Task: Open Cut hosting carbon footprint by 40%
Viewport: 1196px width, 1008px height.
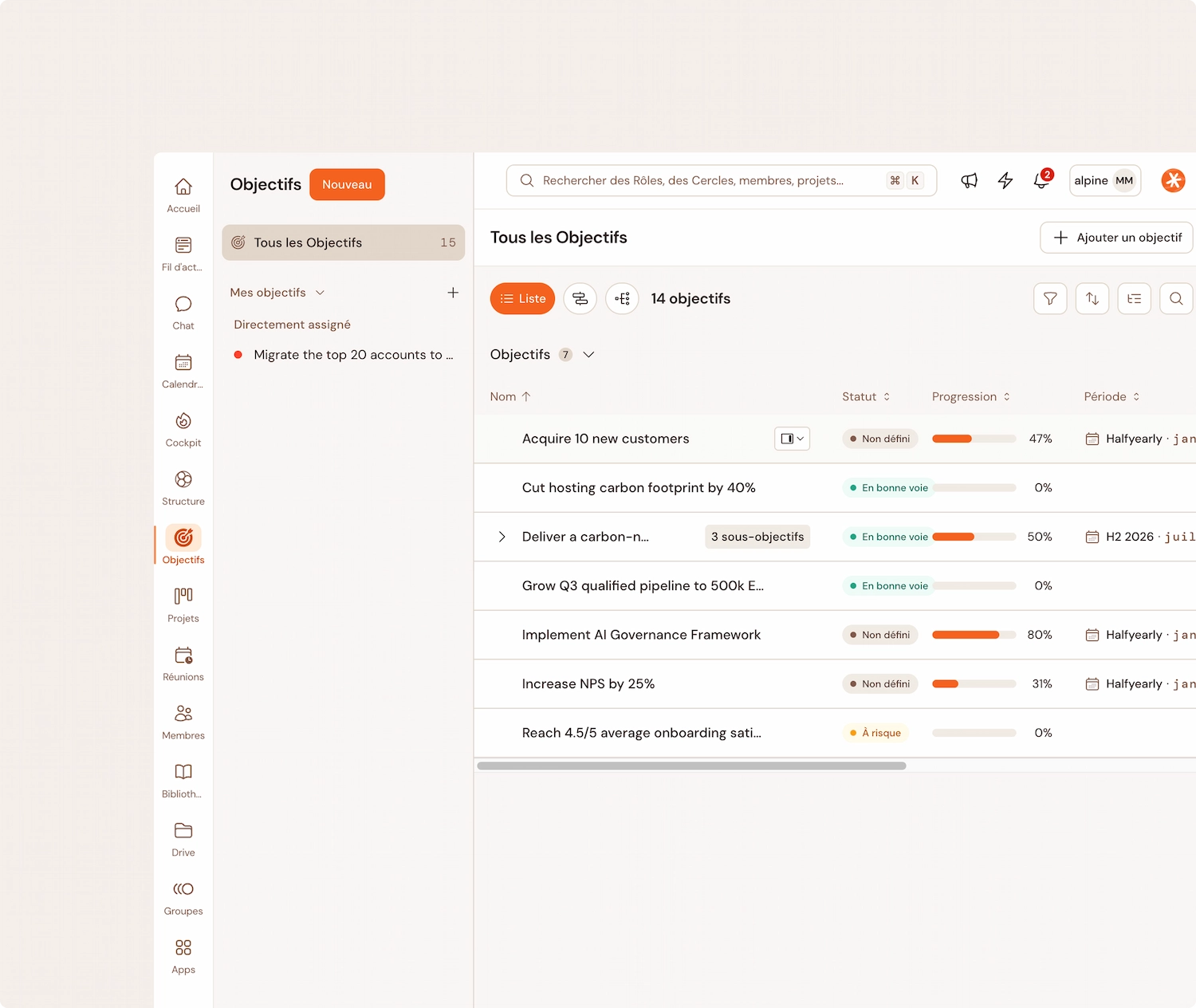Action: (x=639, y=488)
